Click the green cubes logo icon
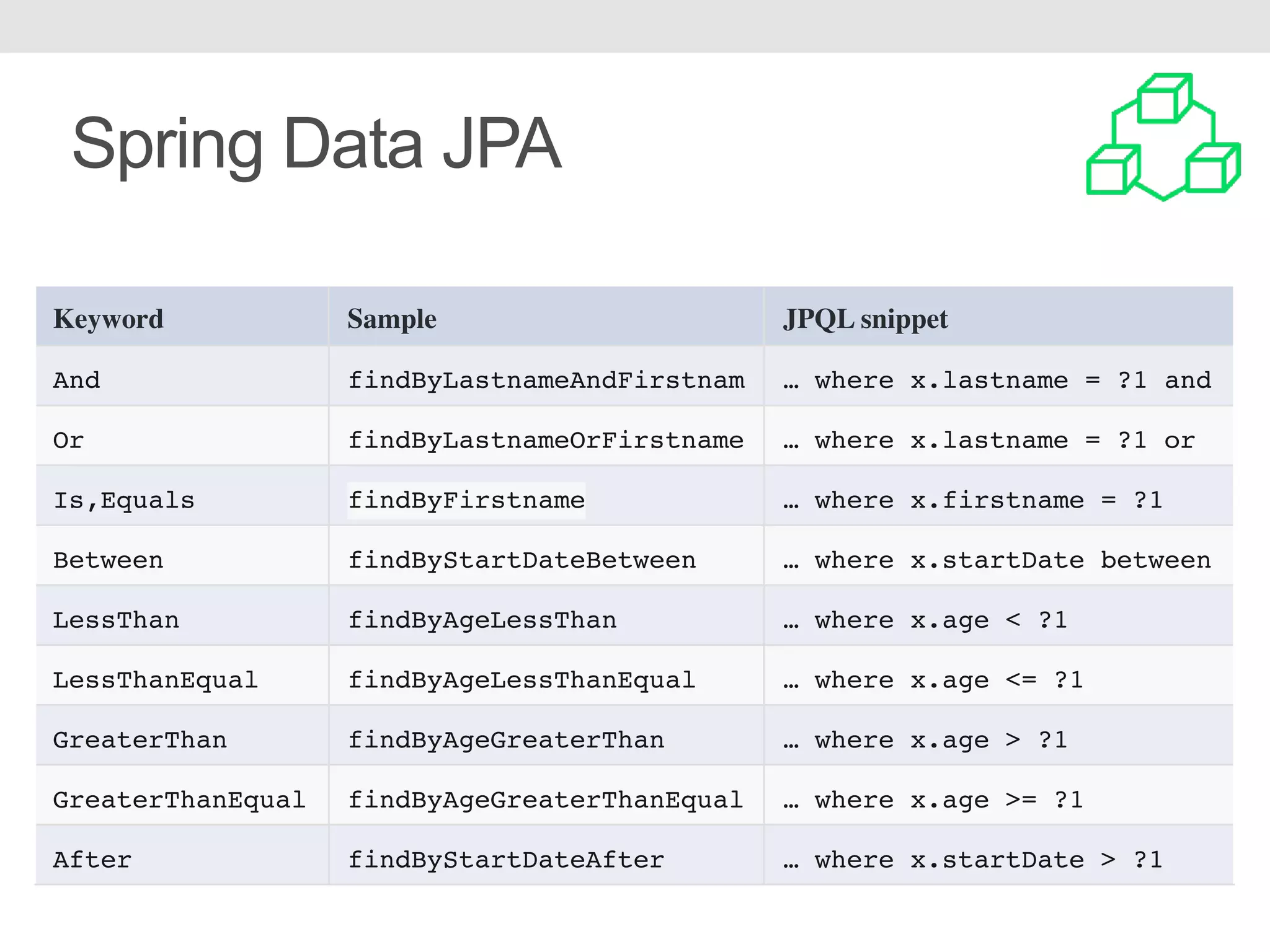Viewport: 1270px width, 952px height. pyautogui.click(x=1163, y=137)
